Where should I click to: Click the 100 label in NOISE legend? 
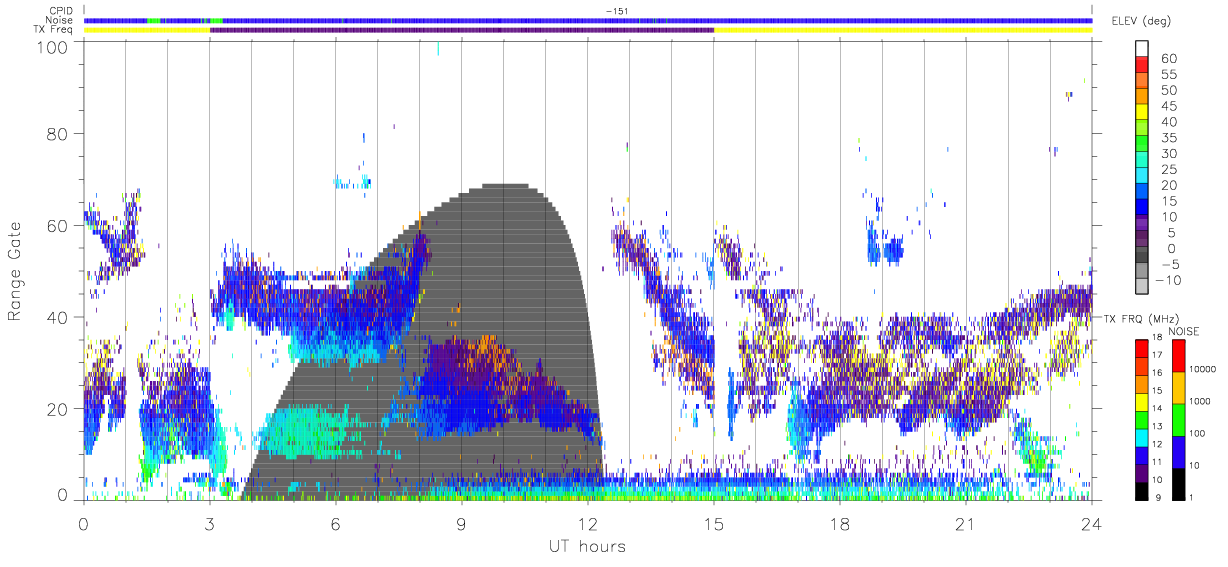1195,435
